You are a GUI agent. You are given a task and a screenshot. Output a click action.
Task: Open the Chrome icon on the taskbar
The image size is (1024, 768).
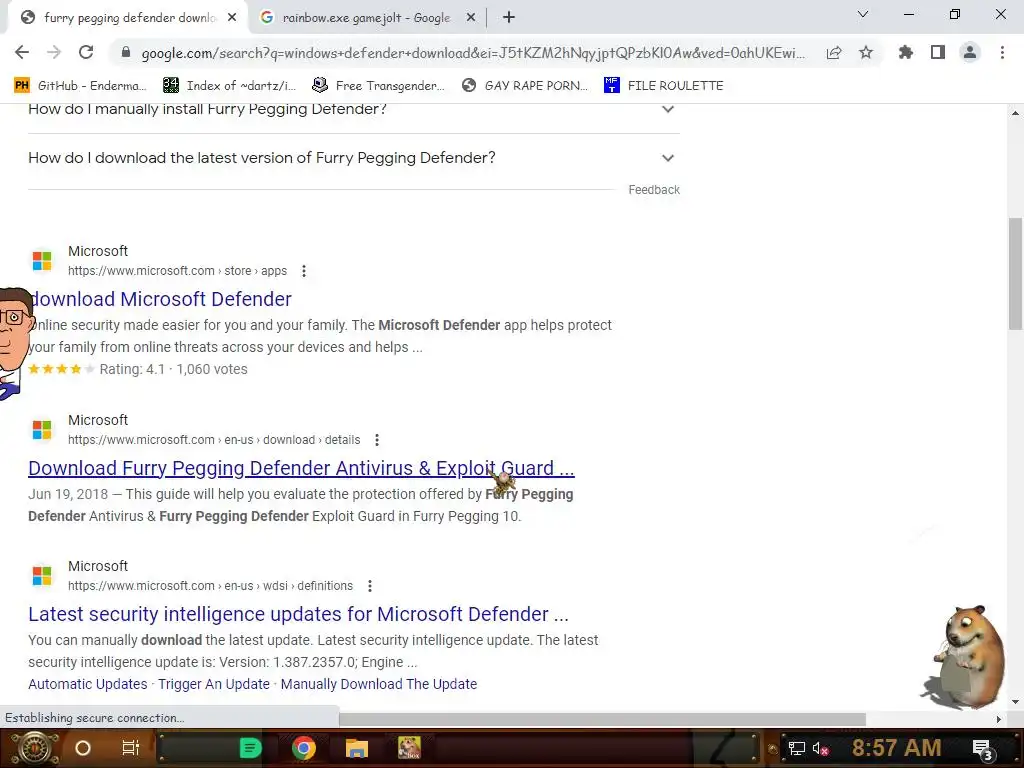tap(304, 748)
